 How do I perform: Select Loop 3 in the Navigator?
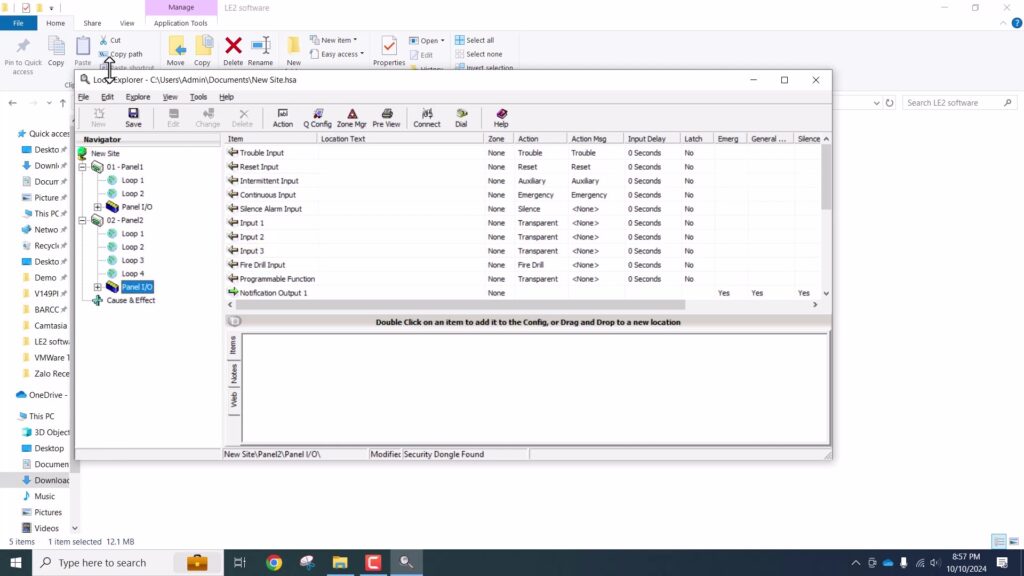pyautogui.click(x=132, y=260)
